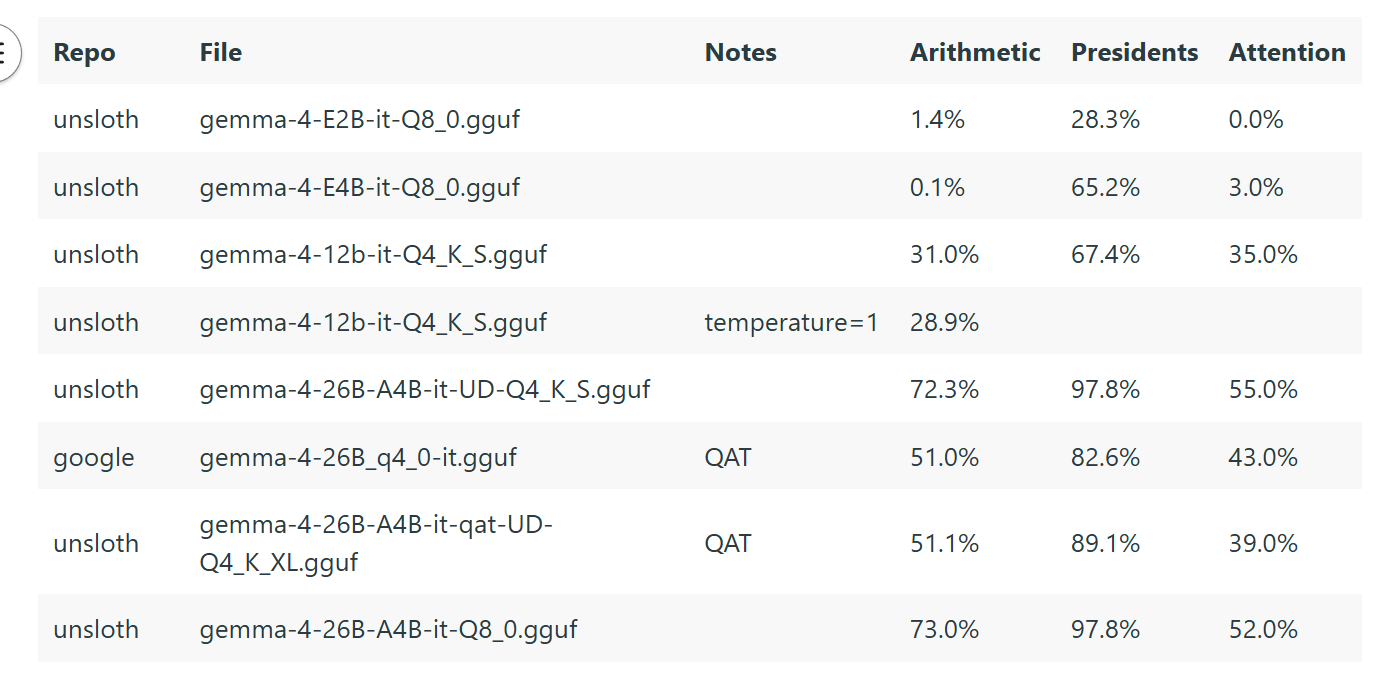Click the Presidents column header
Image resolution: width=1373 pixels, height=676 pixels.
1134,53
